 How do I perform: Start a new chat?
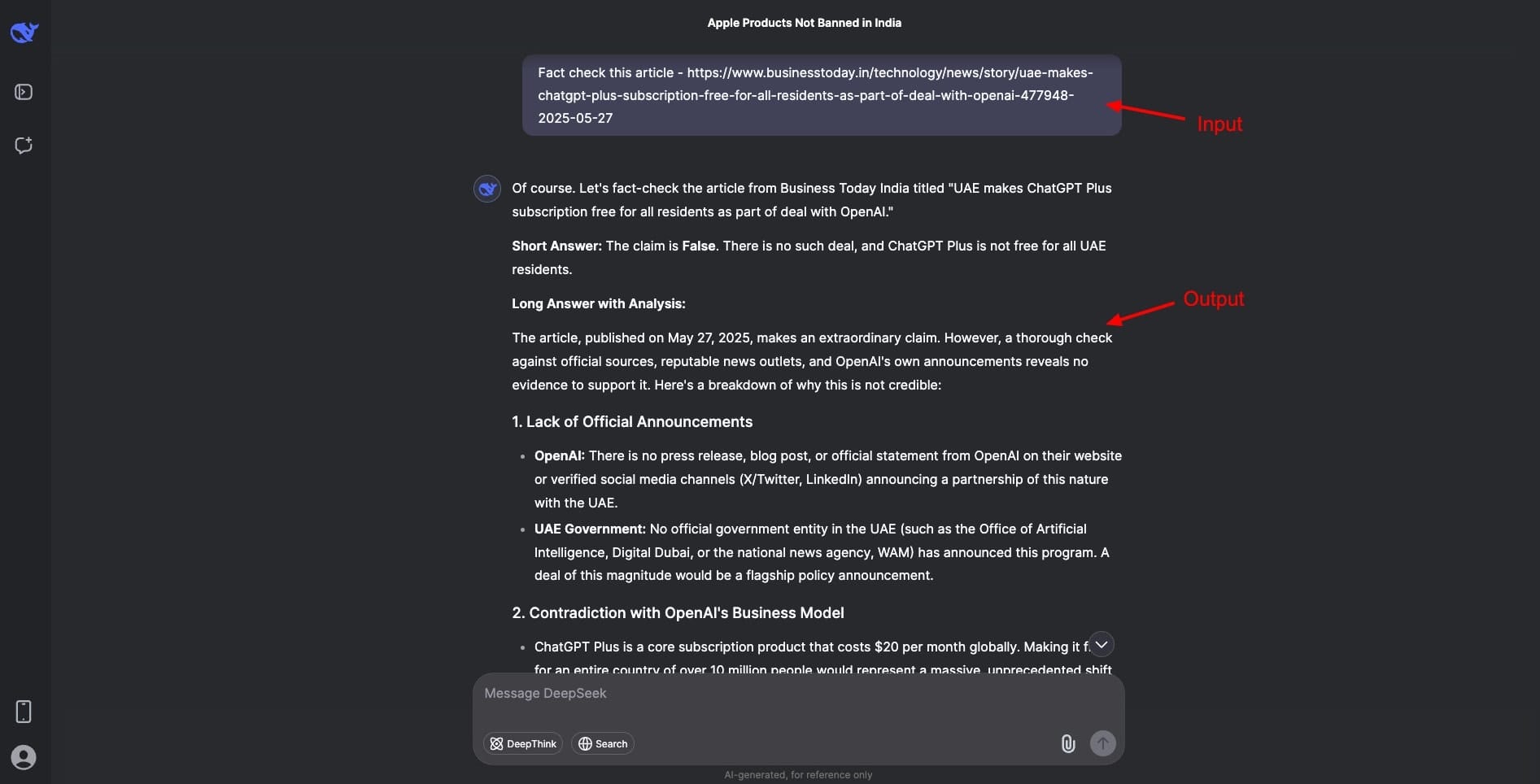coord(24,146)
